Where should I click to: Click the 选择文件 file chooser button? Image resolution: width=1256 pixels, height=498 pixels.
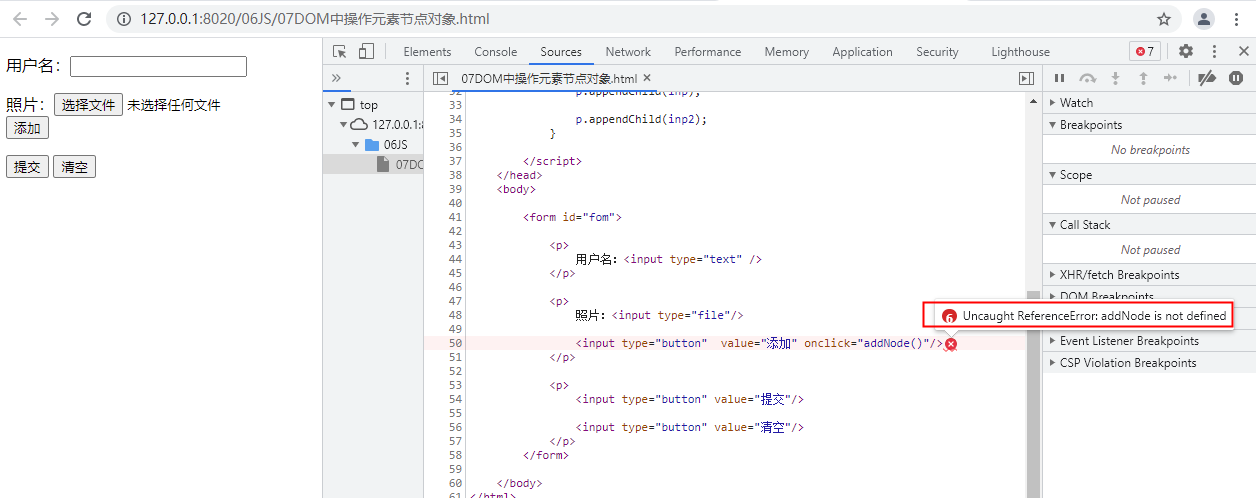(88, 105)
